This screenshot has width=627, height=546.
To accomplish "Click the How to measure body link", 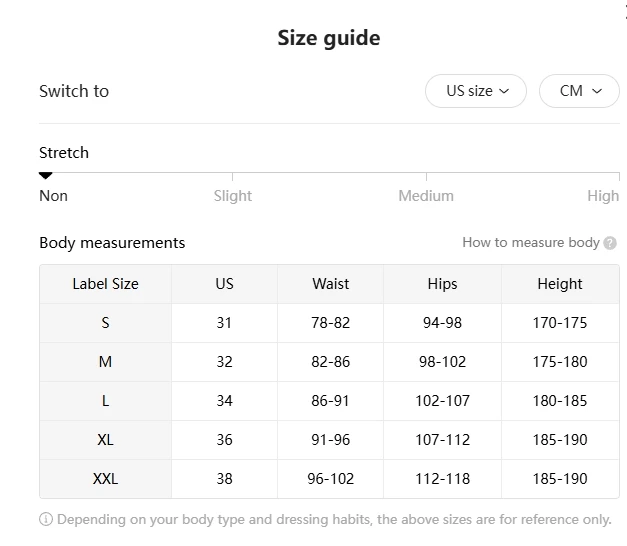I will point(530,242).
